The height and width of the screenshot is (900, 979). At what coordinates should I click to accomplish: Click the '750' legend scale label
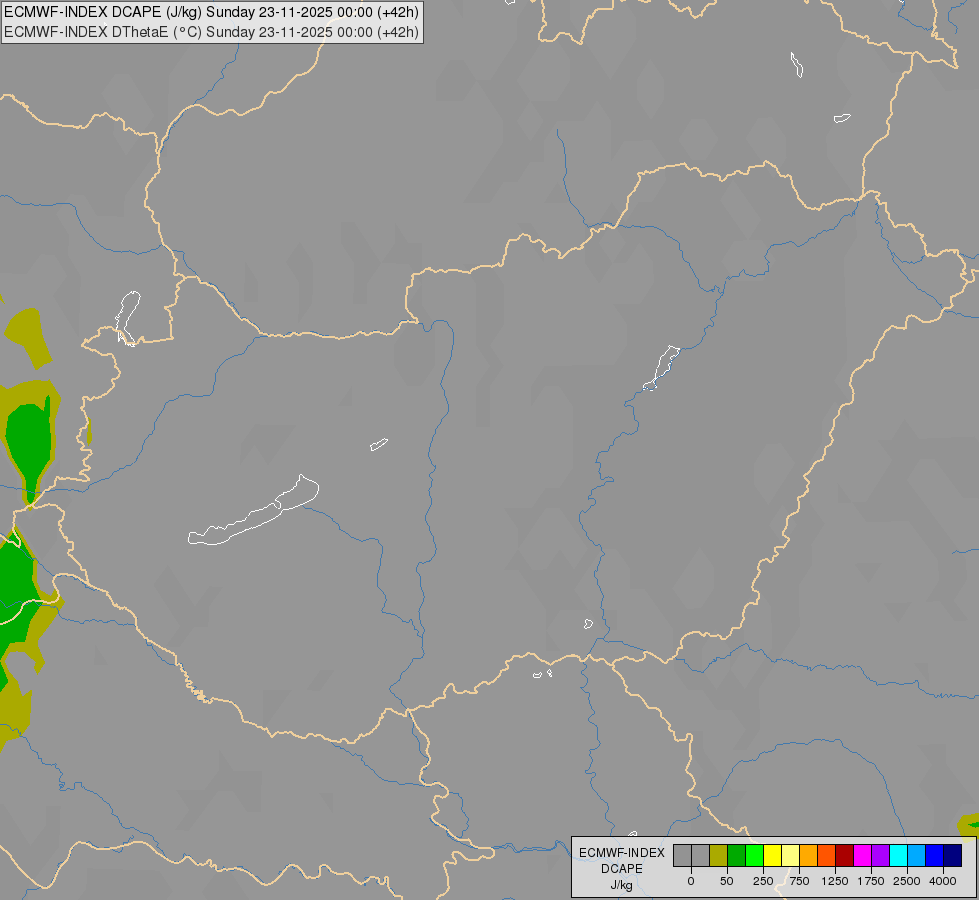(799, 881)
